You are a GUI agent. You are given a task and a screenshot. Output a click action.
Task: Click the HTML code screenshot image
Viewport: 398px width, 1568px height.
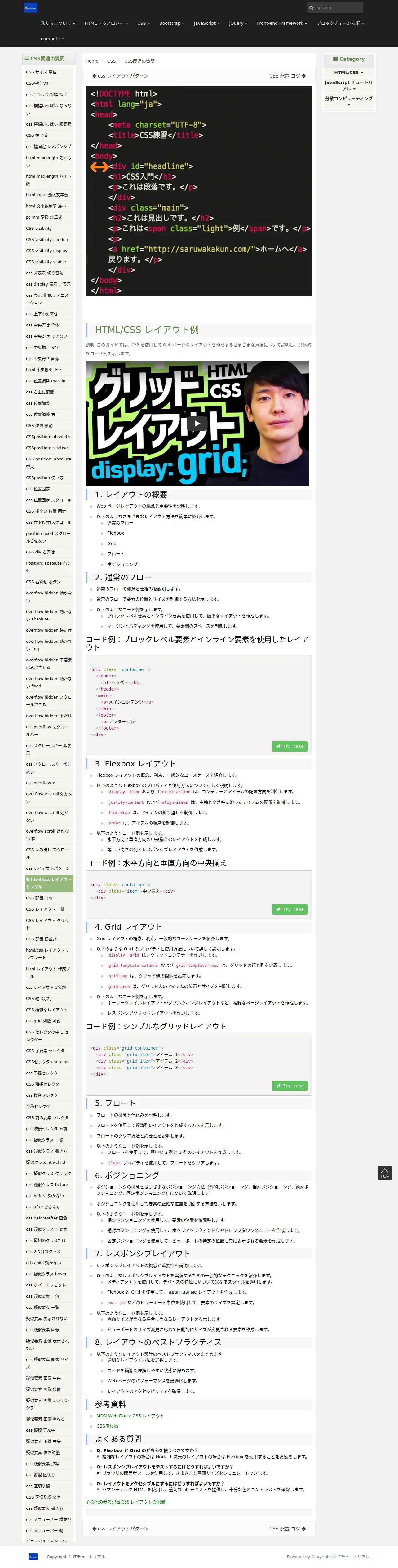pyautogui.click(x=198, y=191)
